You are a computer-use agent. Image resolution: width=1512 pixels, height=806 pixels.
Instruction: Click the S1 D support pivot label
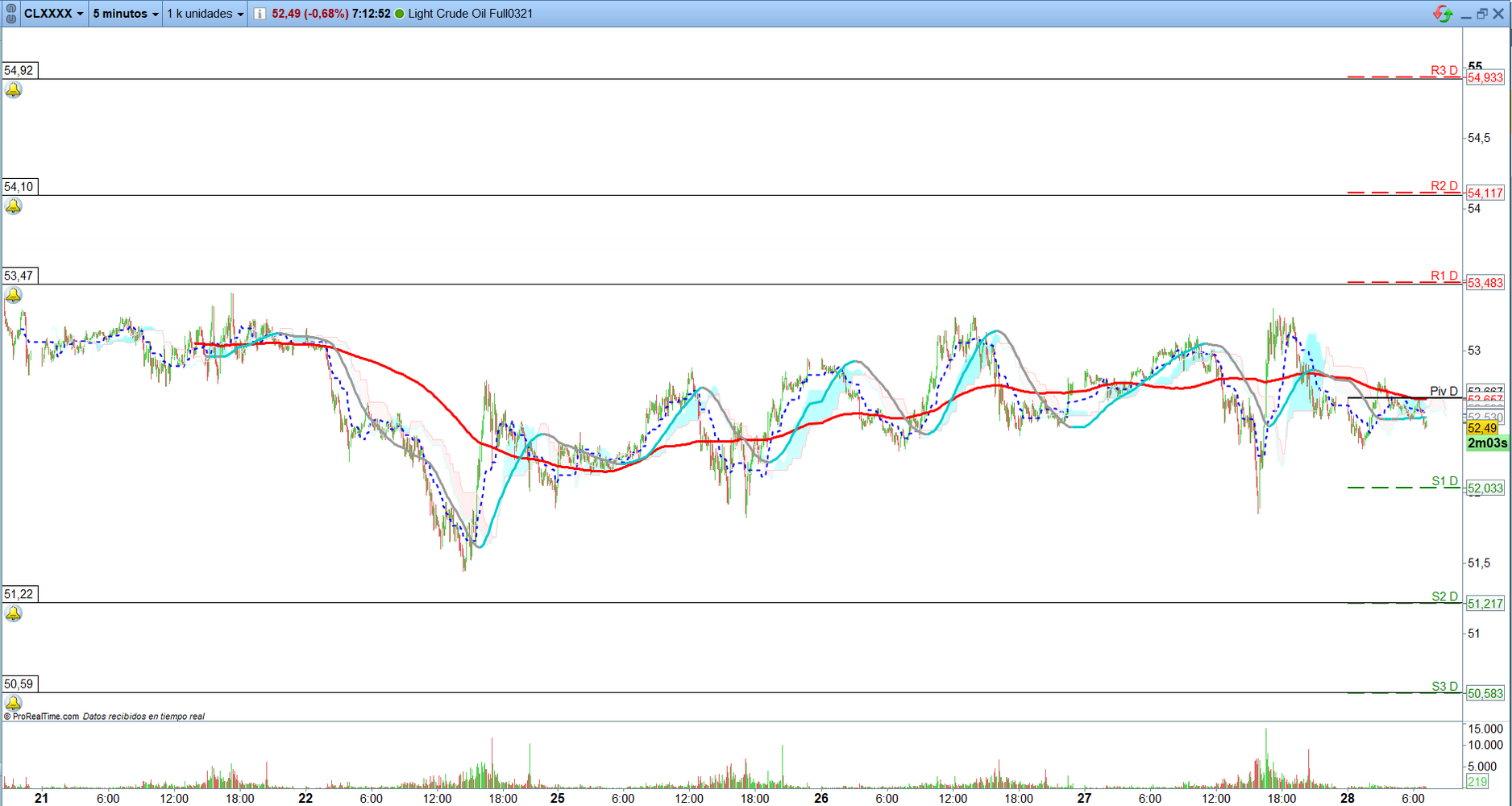[x=1444, y=481]
